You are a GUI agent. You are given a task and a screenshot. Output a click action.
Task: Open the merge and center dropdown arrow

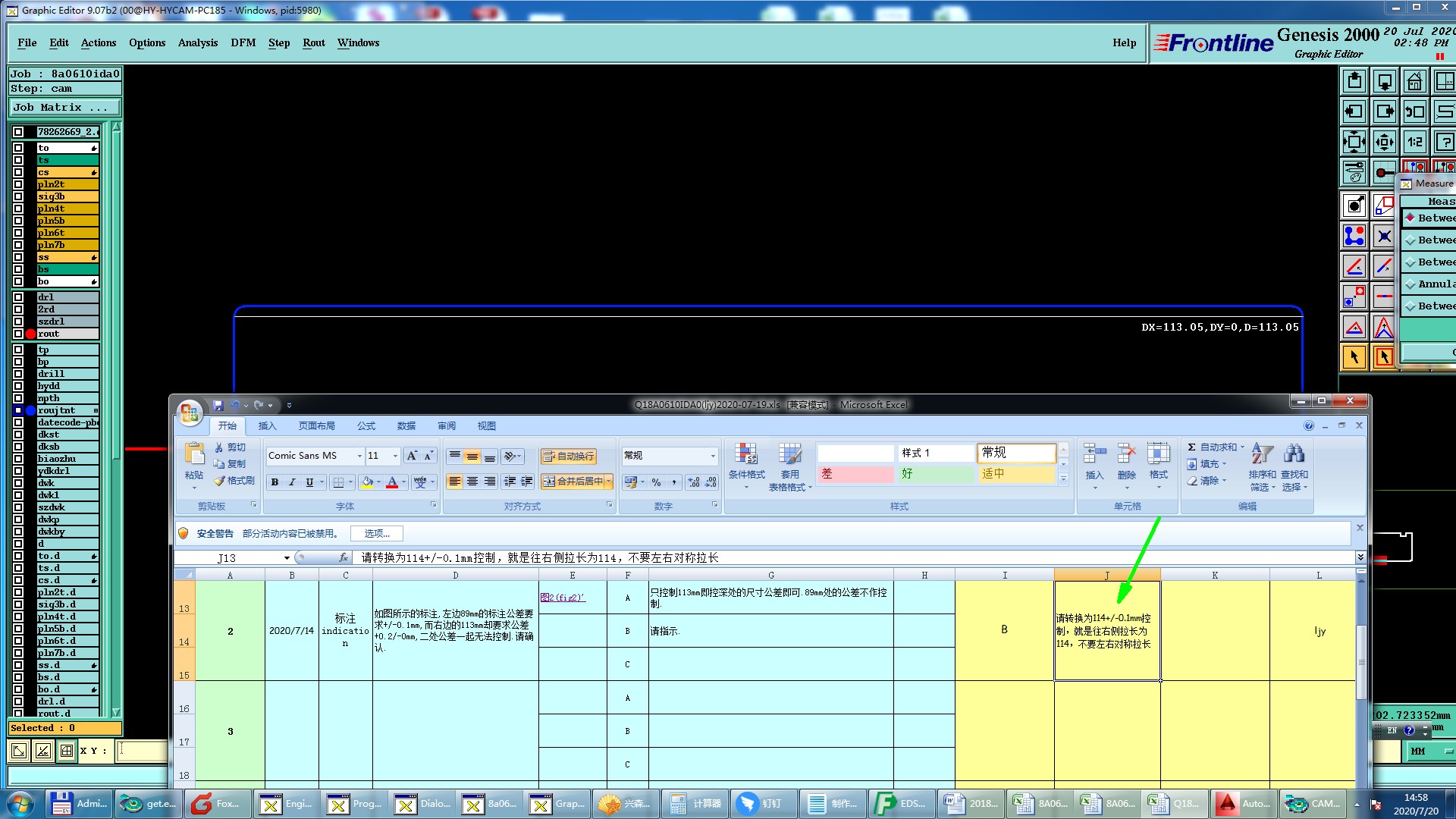608,482
